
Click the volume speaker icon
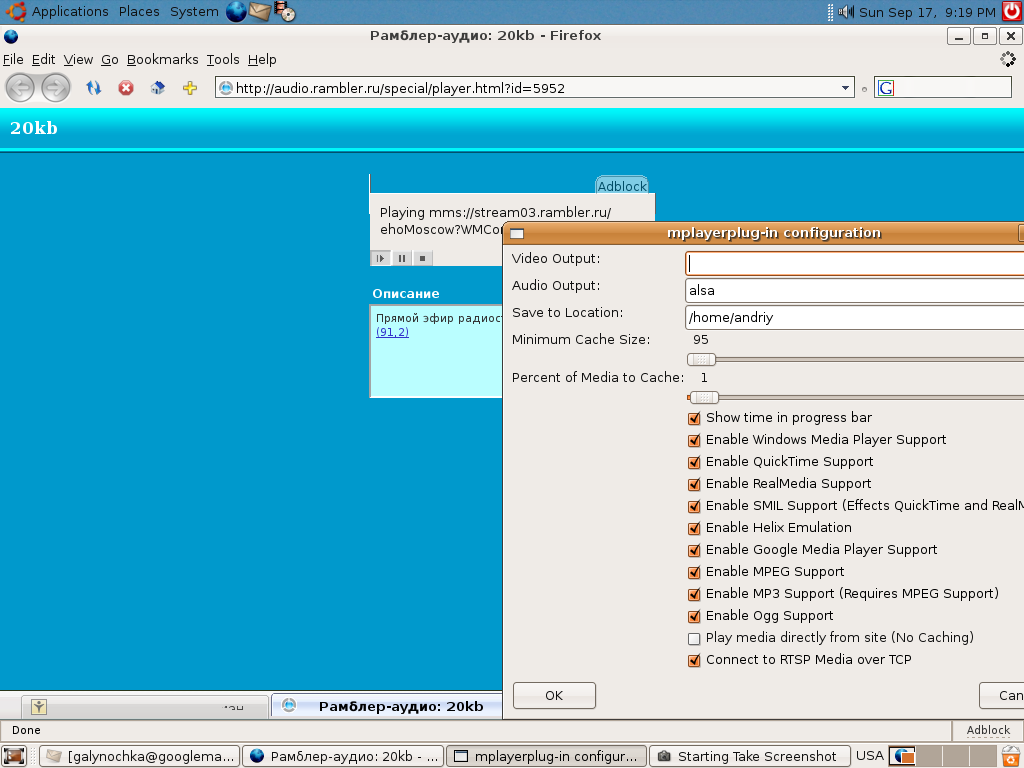pos(846,12)
